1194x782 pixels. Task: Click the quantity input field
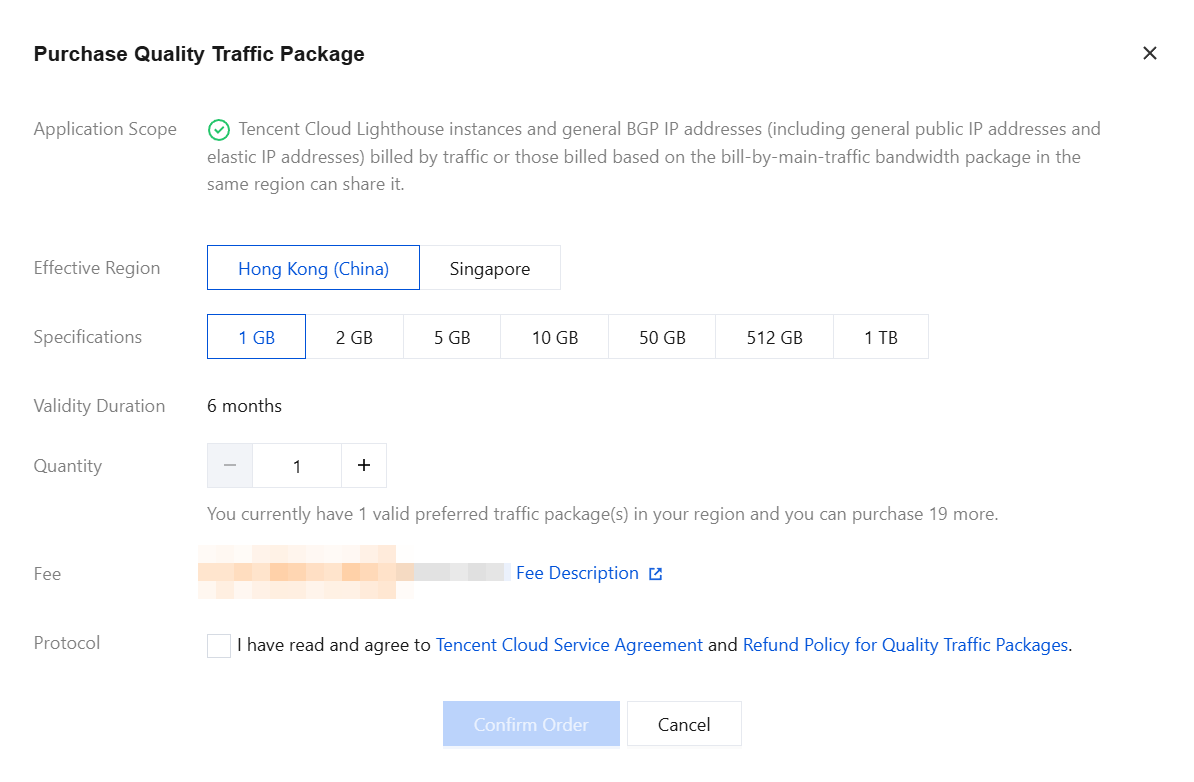point(297,465)
